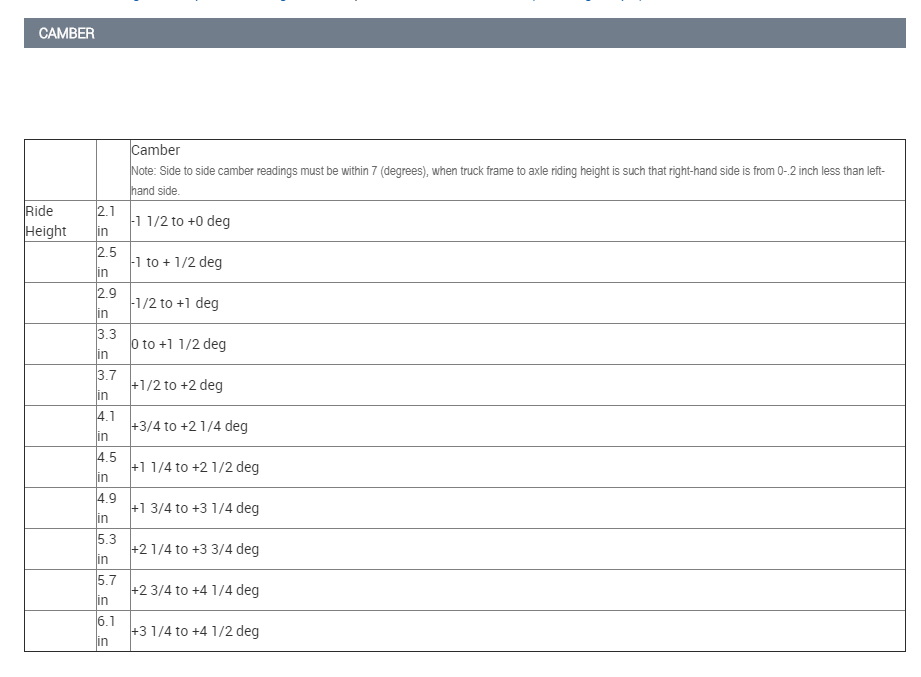Click the Camber column heading text

tap(156, 150)
